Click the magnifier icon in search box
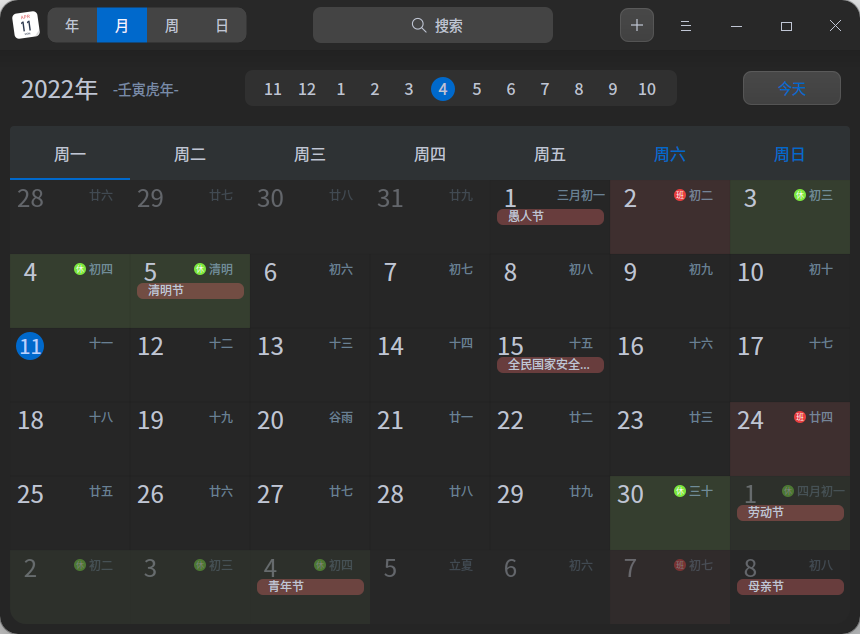This screenshot has height=634, width=860. [x=419, y=25]
